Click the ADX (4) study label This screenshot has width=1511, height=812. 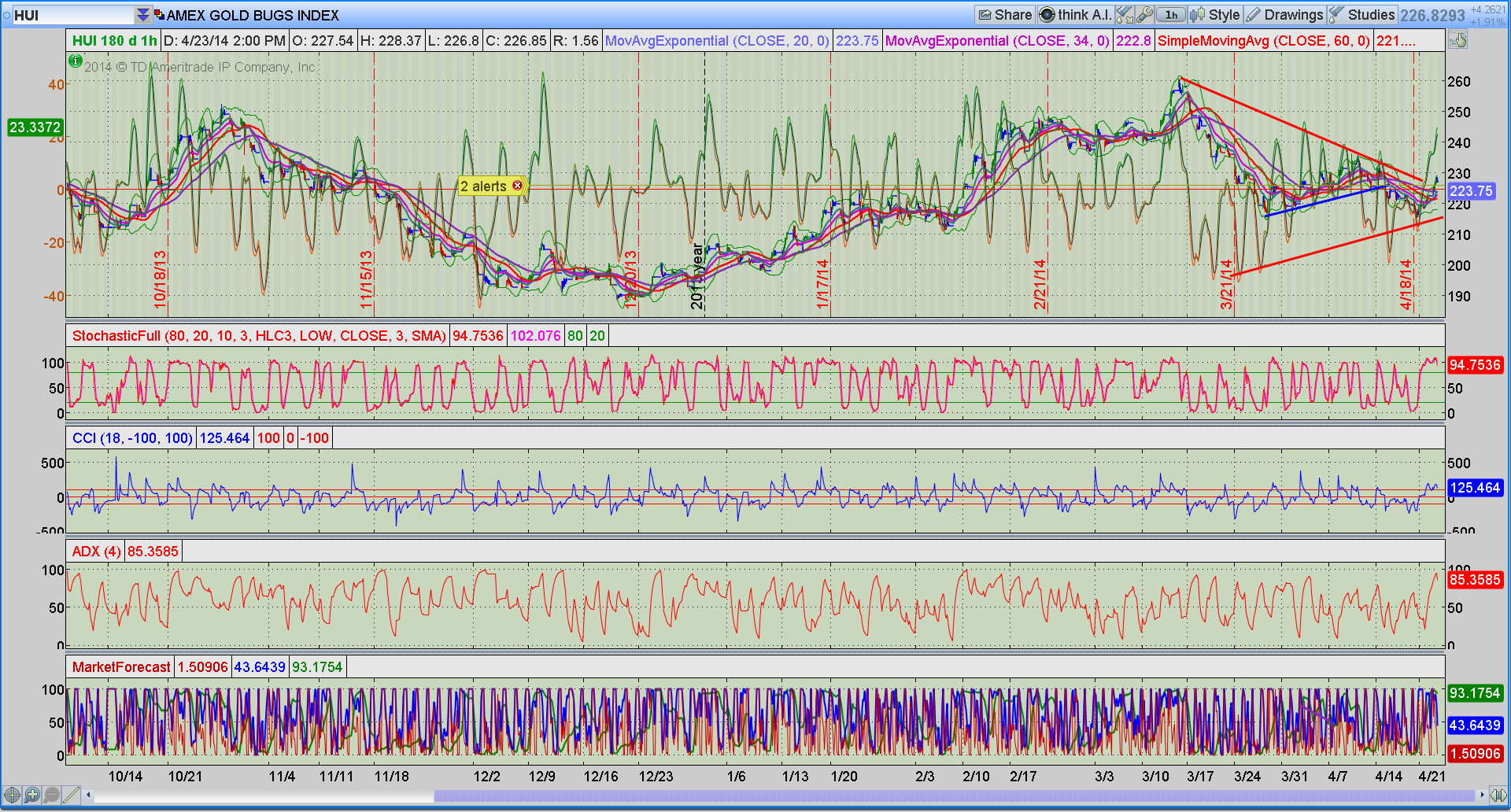[96, 552]
